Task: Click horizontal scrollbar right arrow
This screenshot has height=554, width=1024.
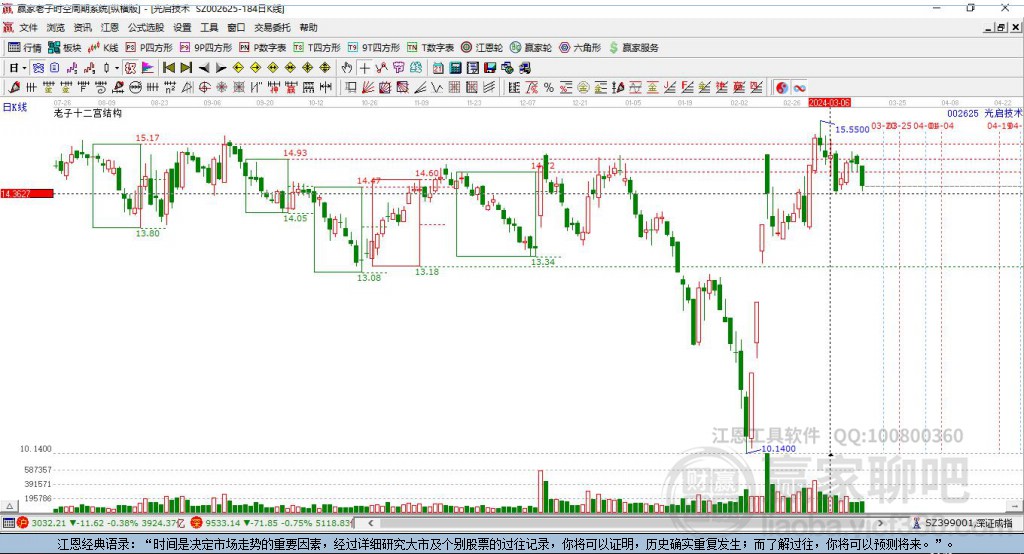Action: point(880,523)
